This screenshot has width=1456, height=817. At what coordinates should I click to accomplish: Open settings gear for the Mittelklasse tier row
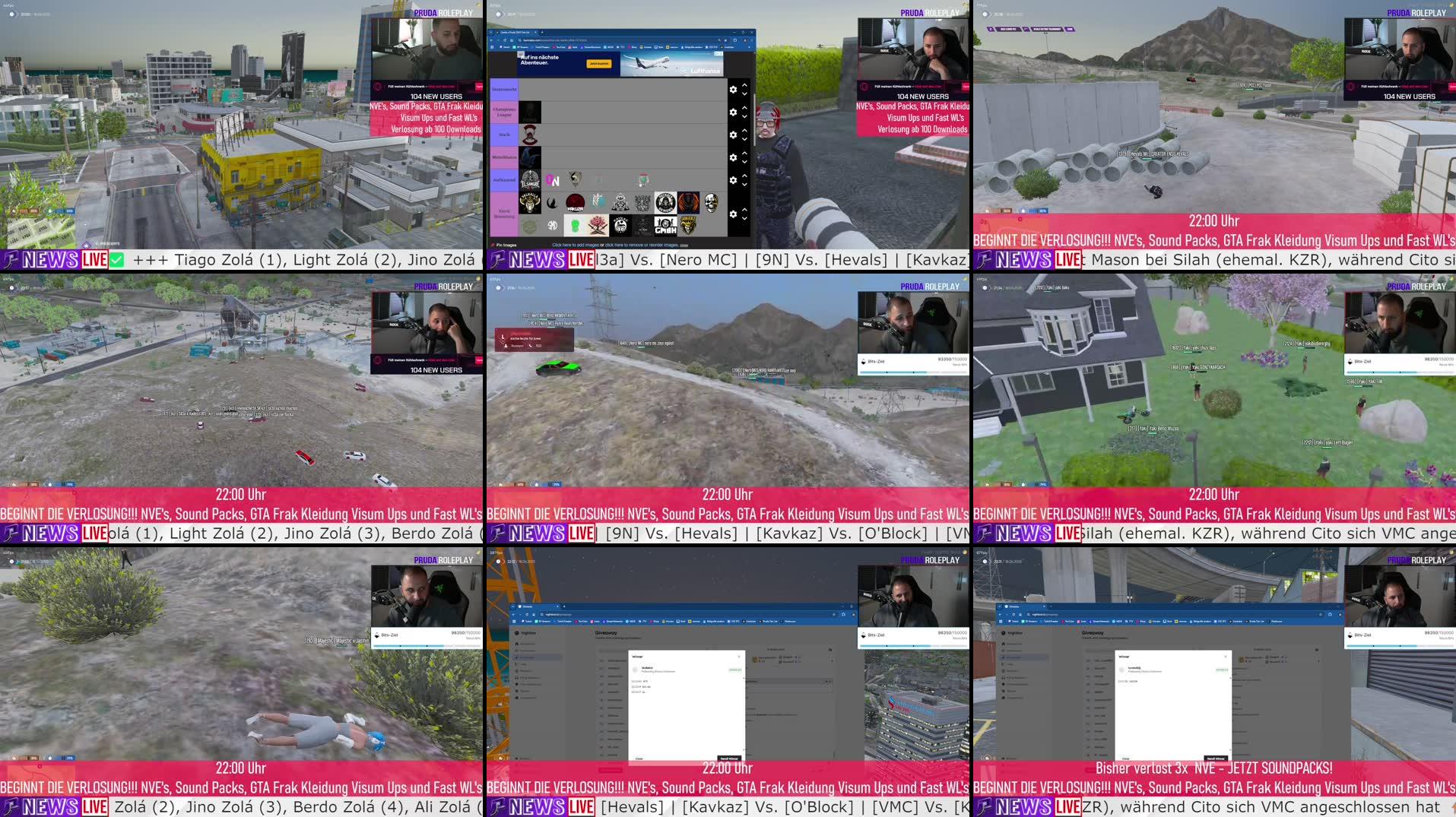(x=733, y=157)
